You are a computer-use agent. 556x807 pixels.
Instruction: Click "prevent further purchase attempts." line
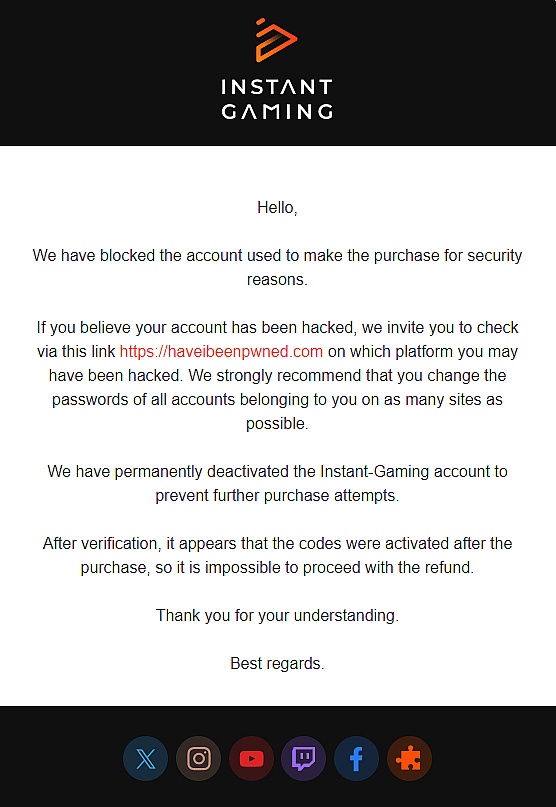tap(277, 496)
